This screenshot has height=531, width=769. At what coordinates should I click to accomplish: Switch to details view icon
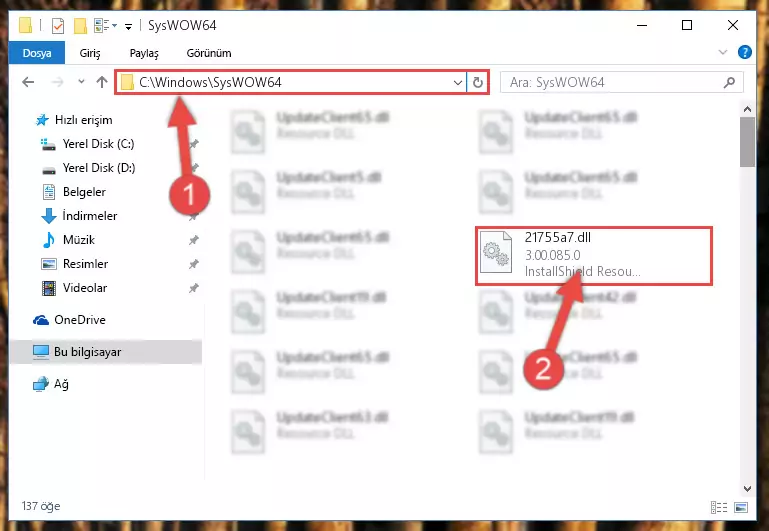(719, 507)
